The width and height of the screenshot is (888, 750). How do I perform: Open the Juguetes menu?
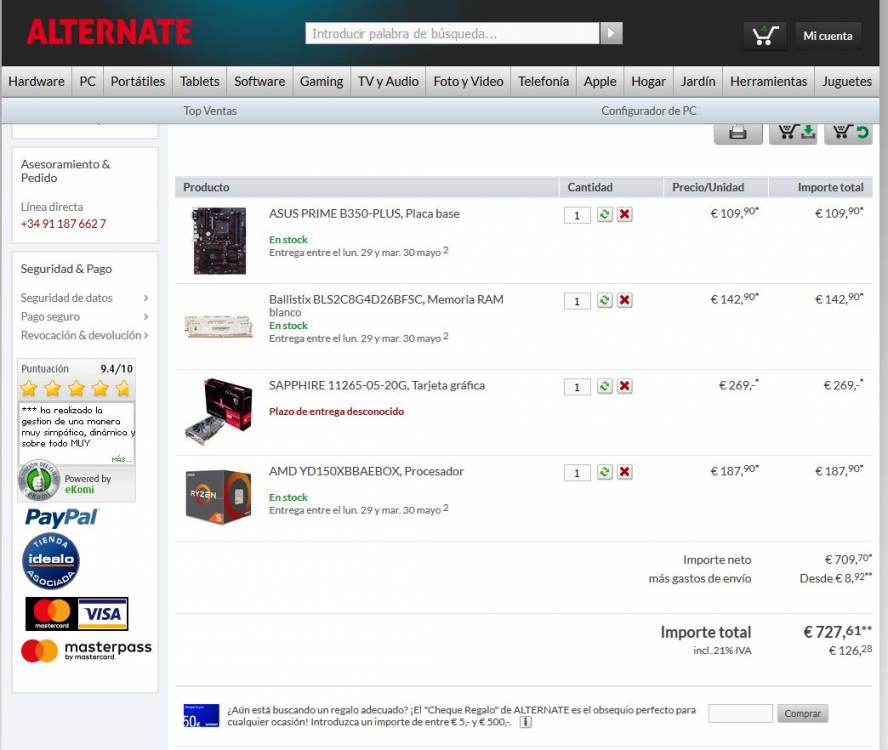[x=847, y=82]
